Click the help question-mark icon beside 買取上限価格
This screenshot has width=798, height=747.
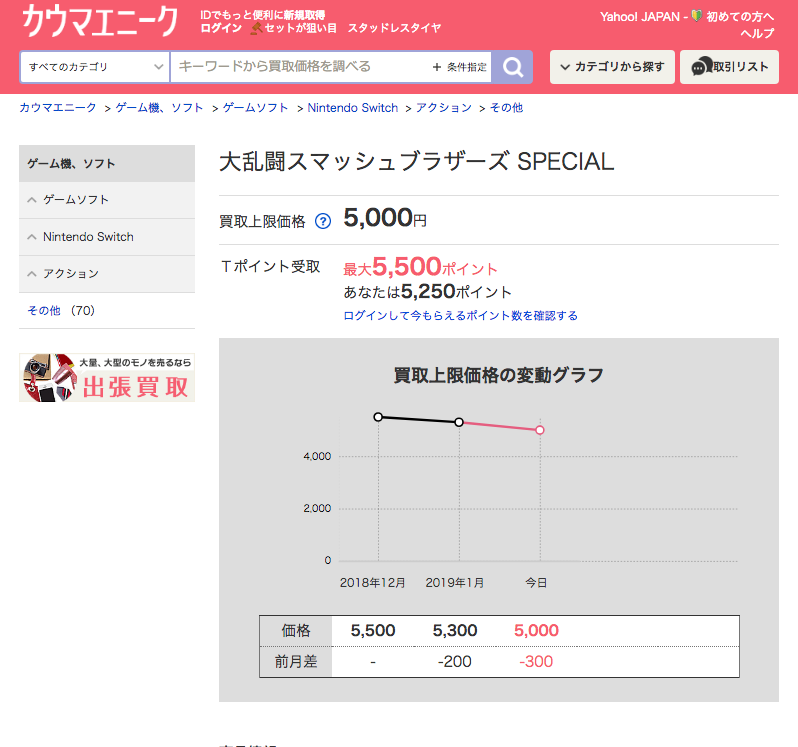pyautogui.click(x=323, y=221)
